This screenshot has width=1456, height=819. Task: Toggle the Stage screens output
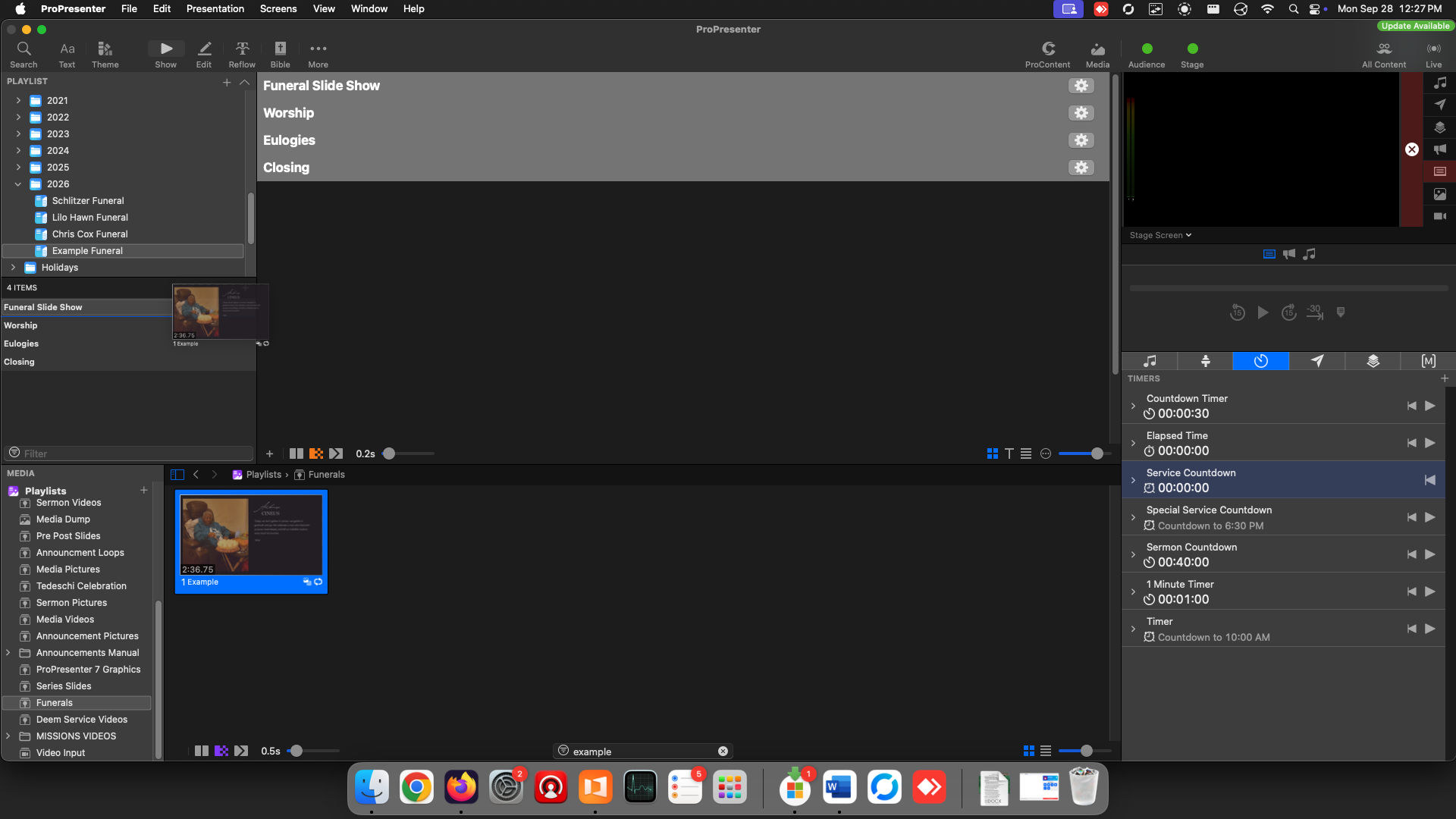[x=1192, y=55]
